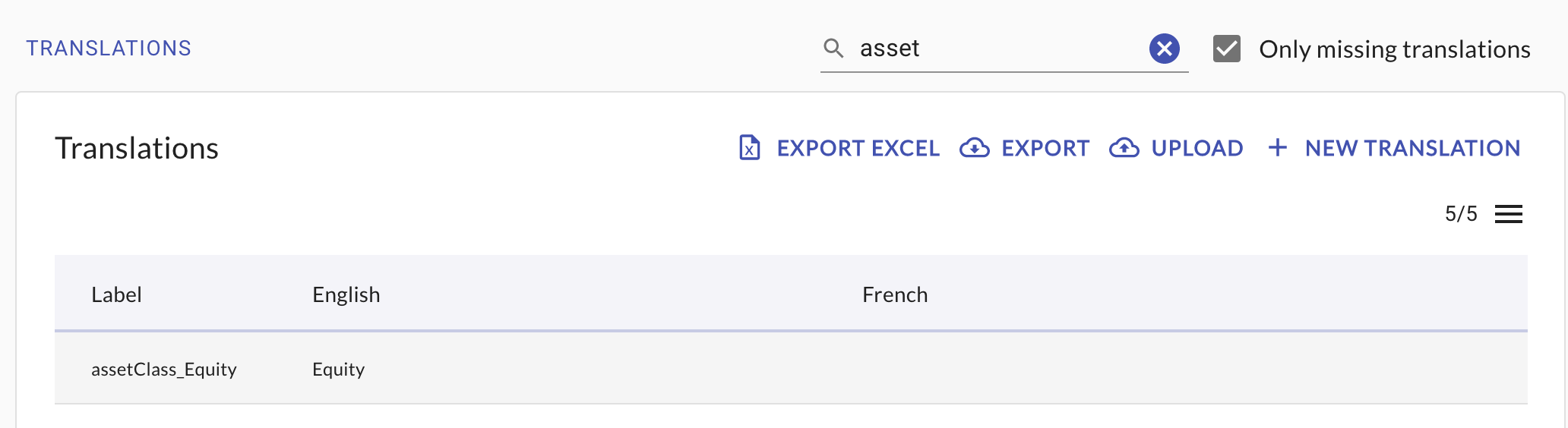The height and width of the screenshot is (428, 1568).
Task: Go to the TRANSLATIONS breadcrumb link
Action: (109, 49)
